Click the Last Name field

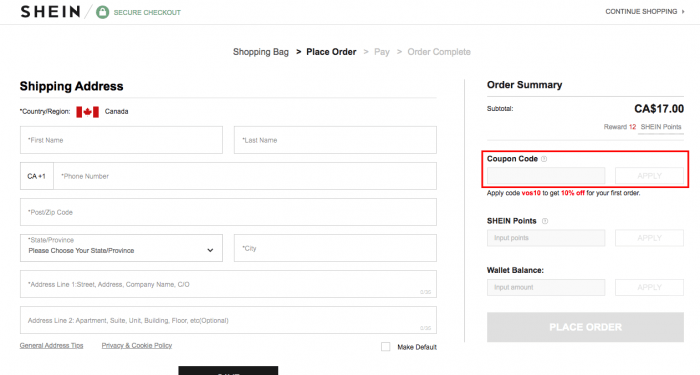(x=335, y=140)
